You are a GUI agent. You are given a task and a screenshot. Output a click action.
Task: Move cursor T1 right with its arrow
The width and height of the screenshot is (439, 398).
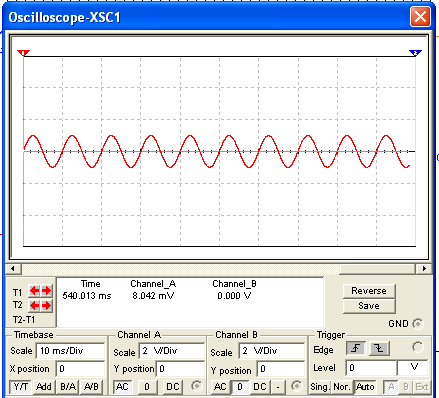(x=46, y=291)
